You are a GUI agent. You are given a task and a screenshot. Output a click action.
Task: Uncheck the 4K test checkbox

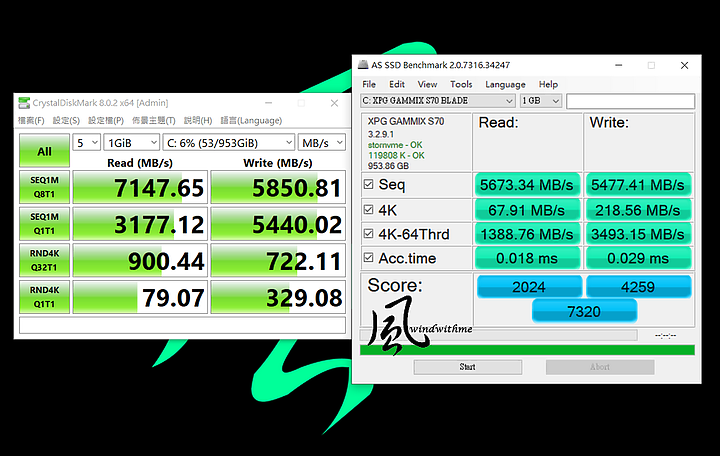coord(368,209)
